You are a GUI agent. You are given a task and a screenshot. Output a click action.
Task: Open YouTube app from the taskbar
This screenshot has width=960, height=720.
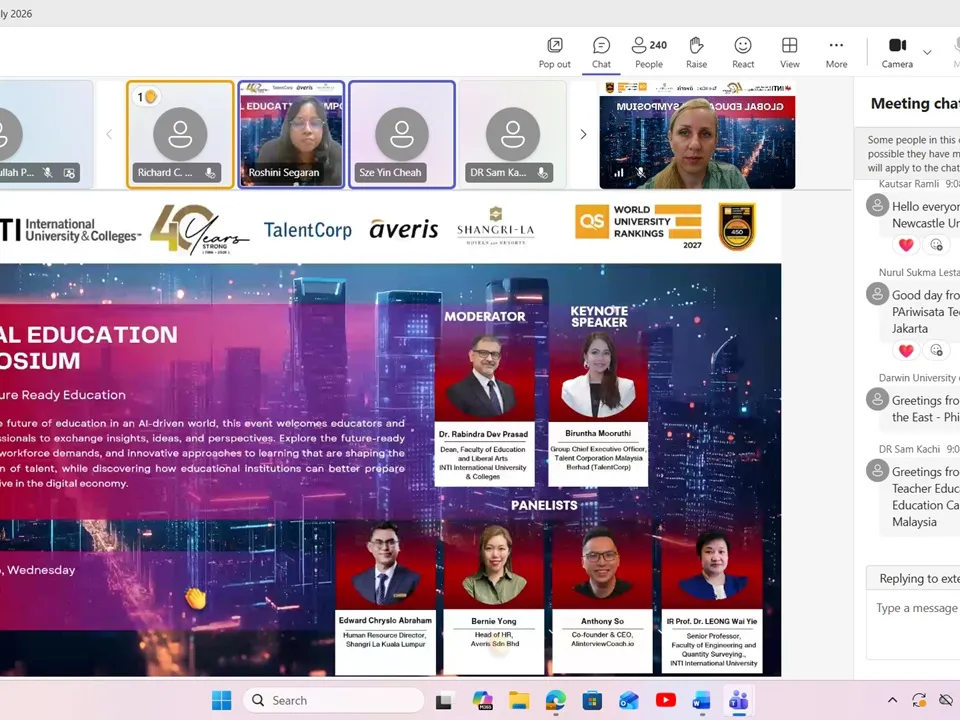666,700
